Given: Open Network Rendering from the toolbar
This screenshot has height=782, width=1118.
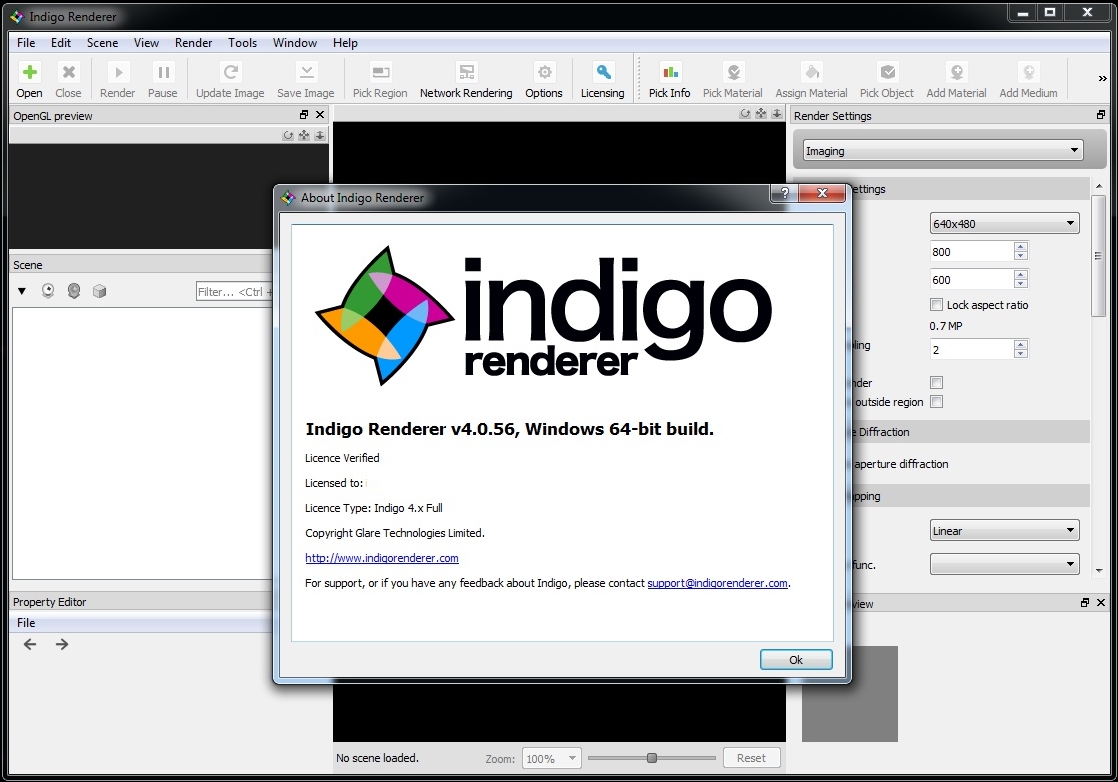Looking at the screenshot, I should click(x=466, y=79).
